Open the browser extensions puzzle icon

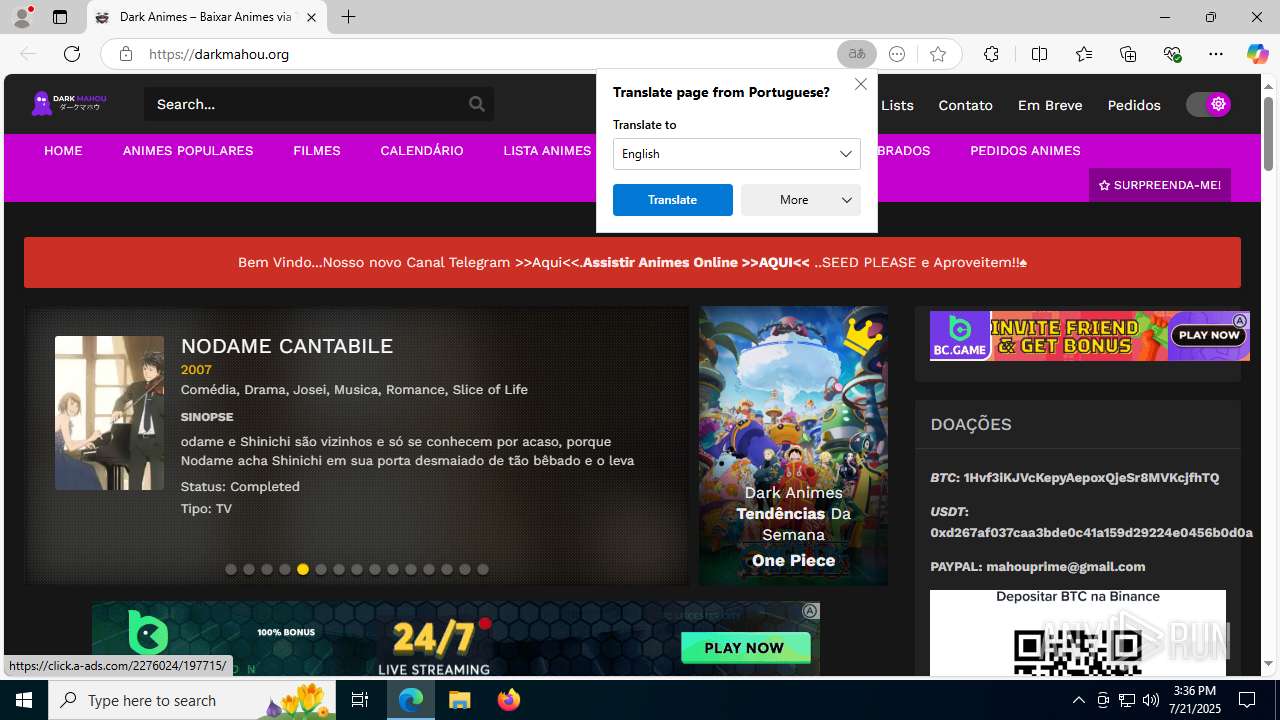click(x=991, y=54)
